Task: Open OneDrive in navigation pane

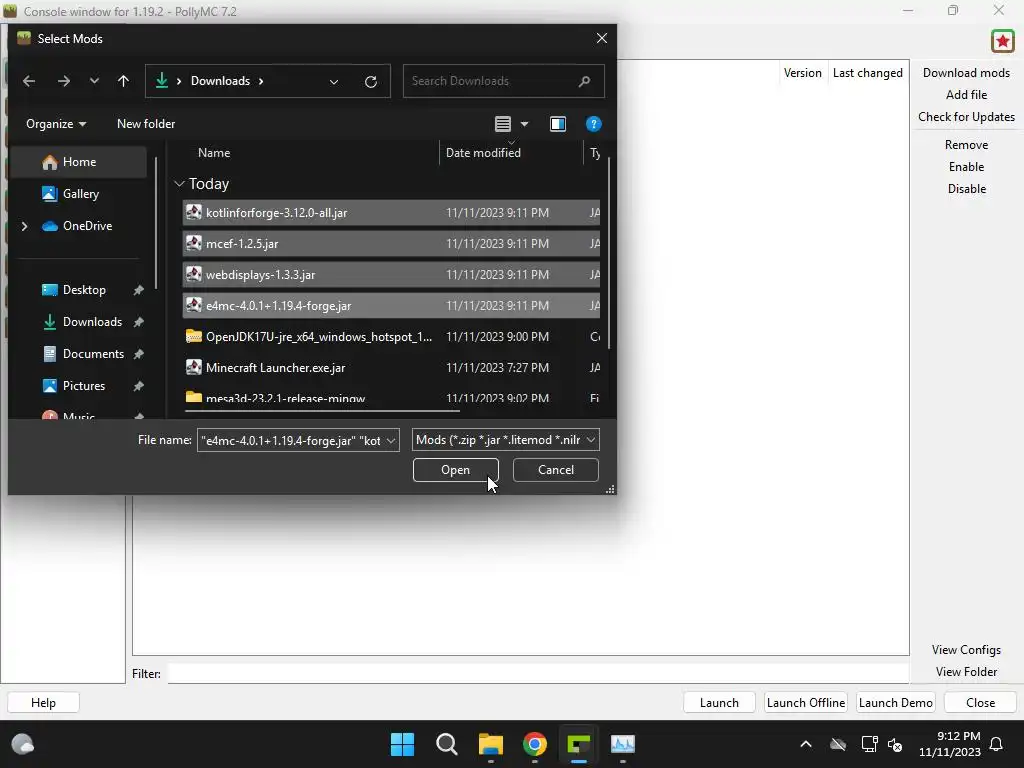Action: pyautogui.click(x=87, y=226)
